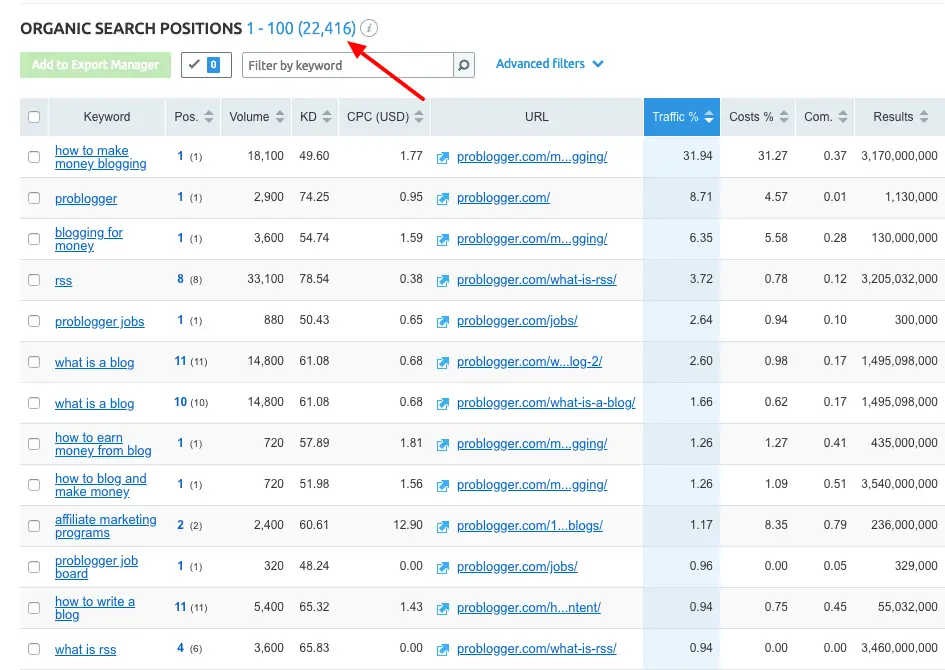Tick the select-all checkbox in table header
This screenshot has height=670, width=945.
pos(34,117)
